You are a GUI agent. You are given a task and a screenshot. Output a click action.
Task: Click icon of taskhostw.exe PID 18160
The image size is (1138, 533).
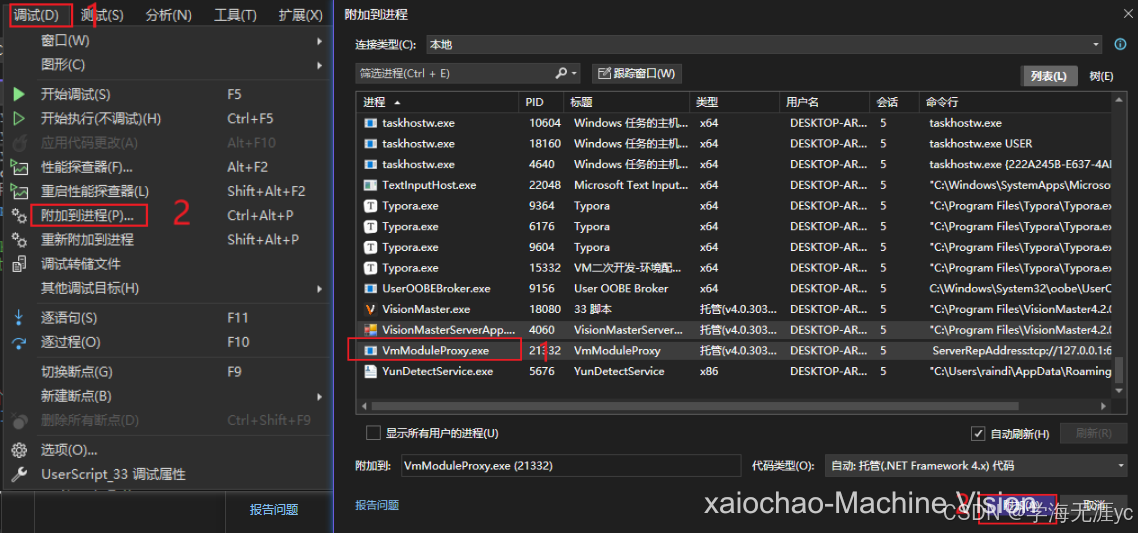pyautogui.click(x=370, y=144)
